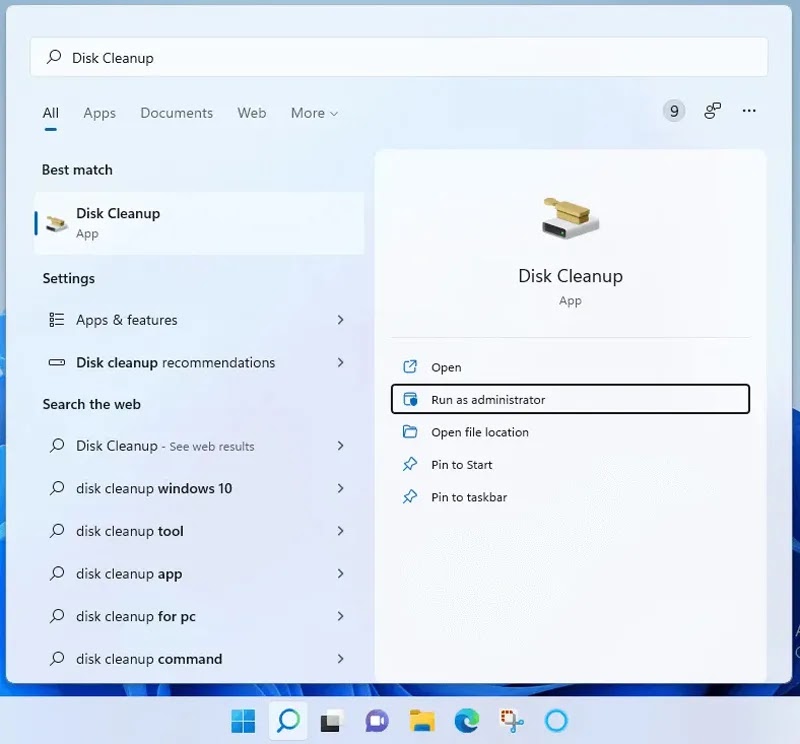This screenshot has width=800, height=744.
Task: Select 'Disk Cleanup - See web results'
Action: pyautogui.click(x=199, y=446)
